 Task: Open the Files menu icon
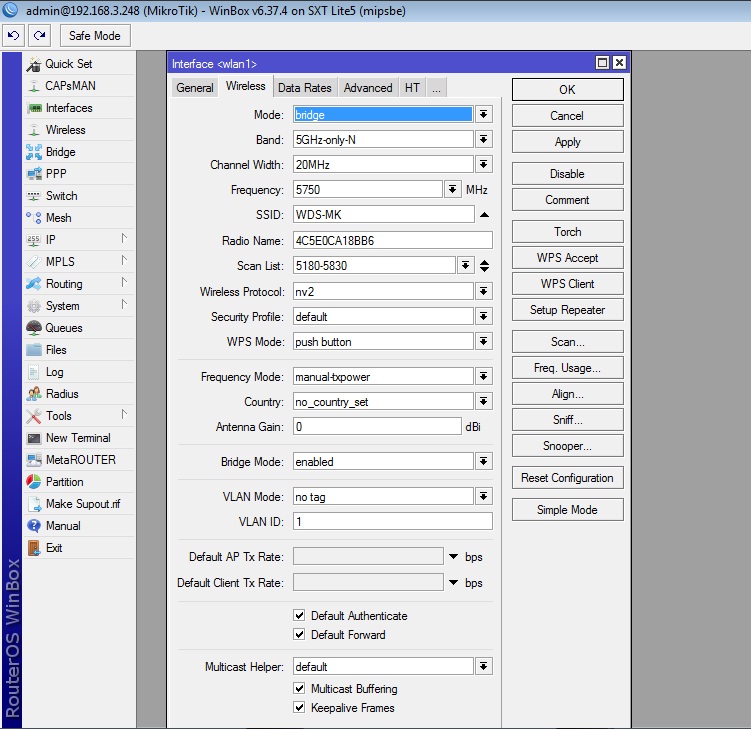34,350
